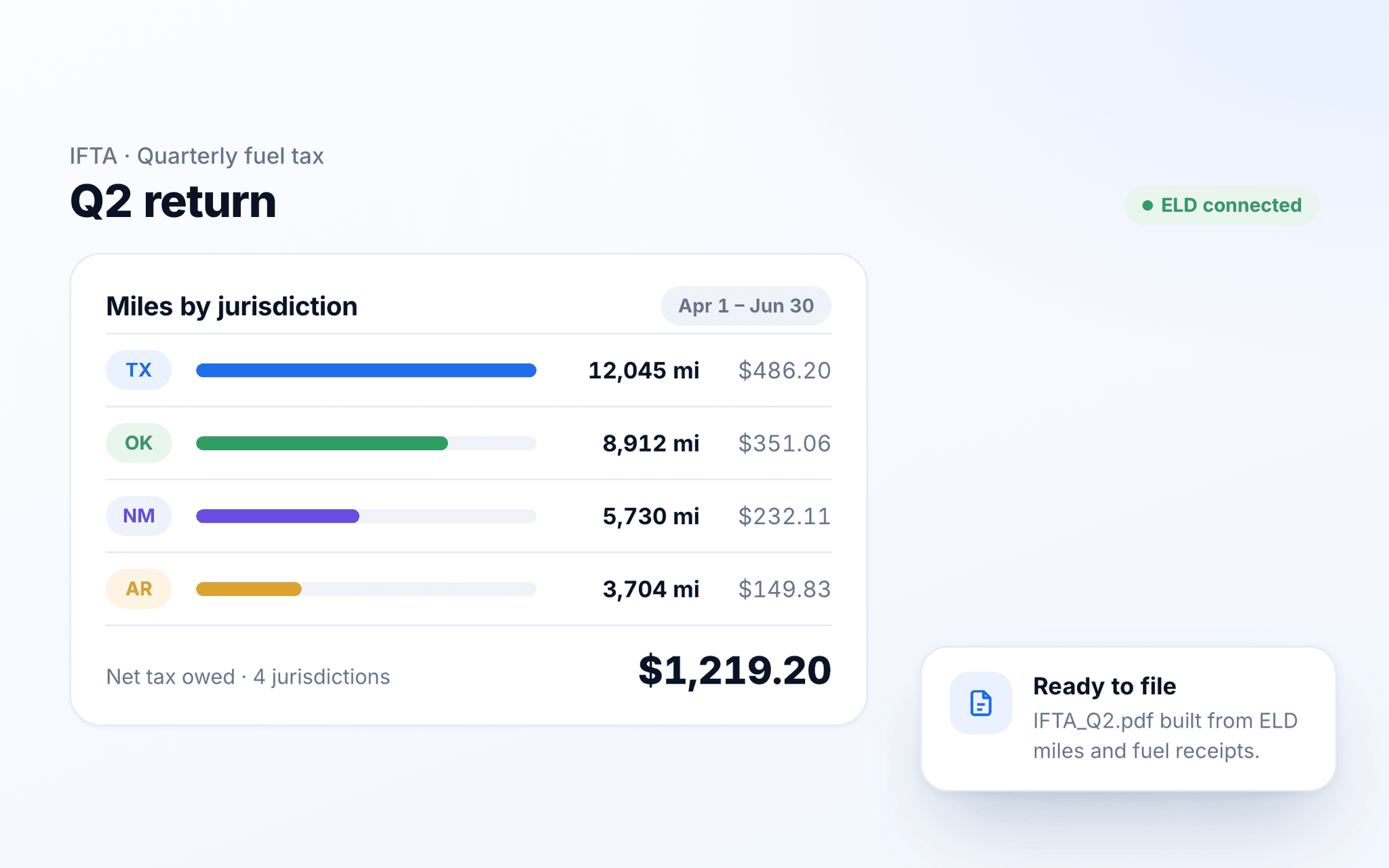Click the $149.83 tax amount
This screenshot has width=1389, height=868.
coord(785,589)
